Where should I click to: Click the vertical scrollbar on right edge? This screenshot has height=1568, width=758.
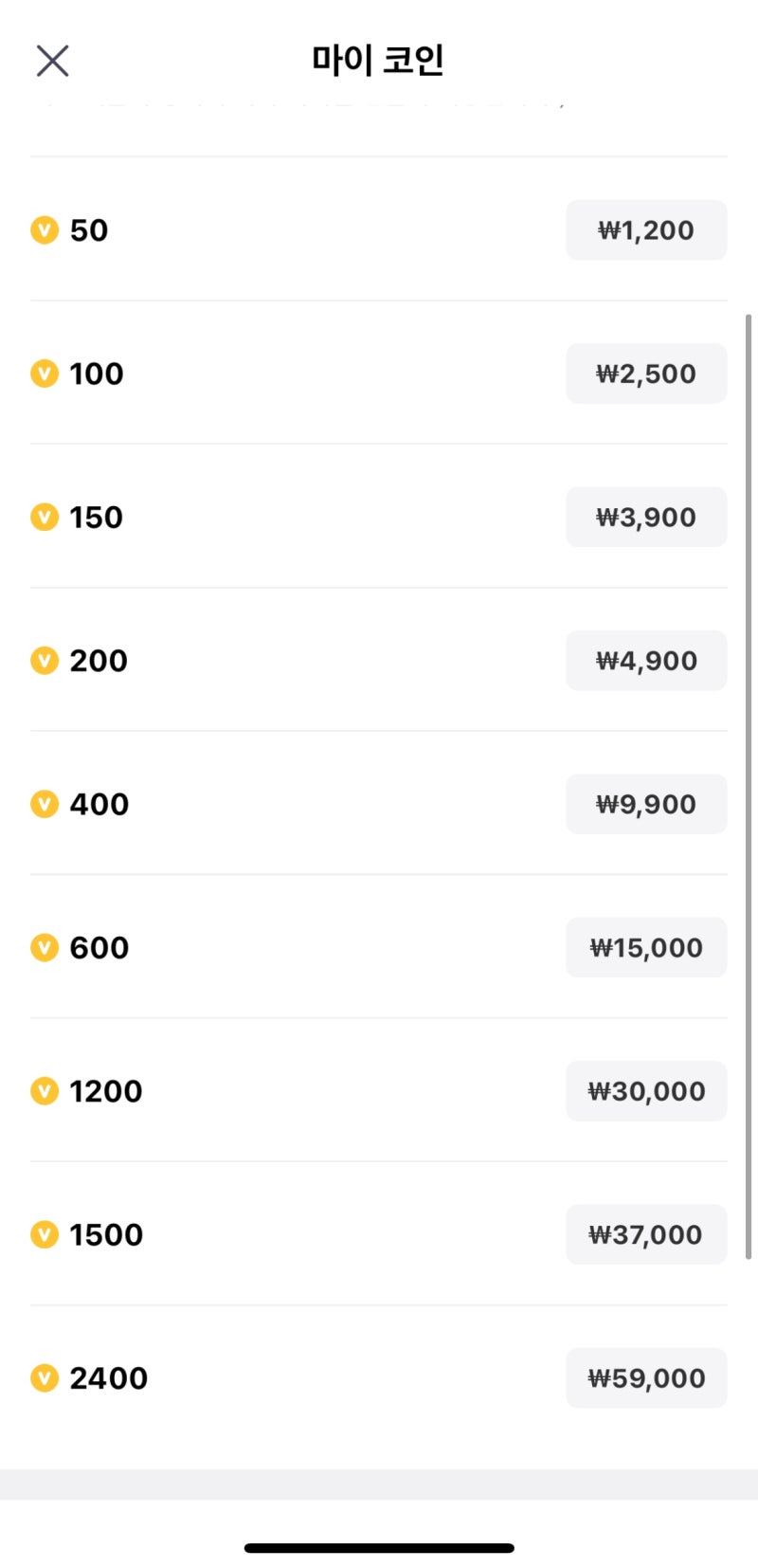tap(749, 787)
